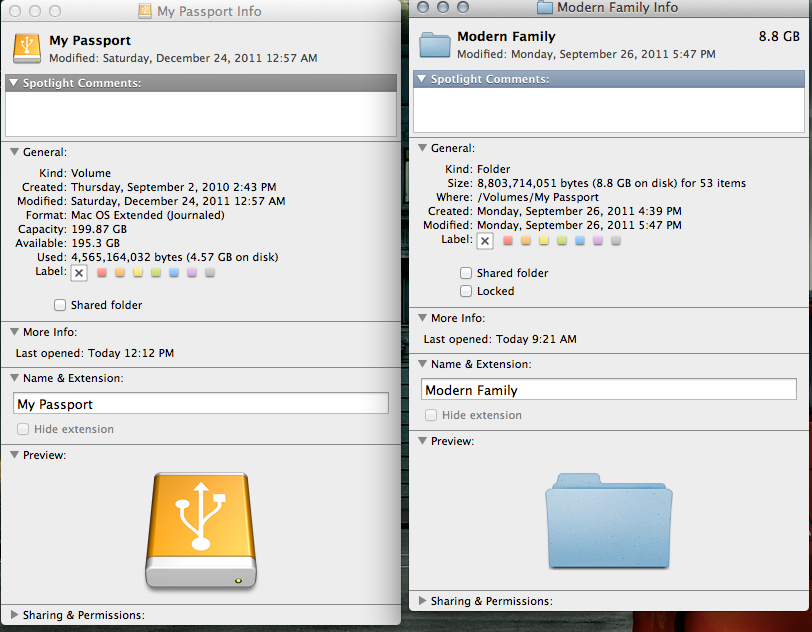Click the 'Mac OS Extended (Journaled)' format value
The height and width of the screenshot is (632, 812).
click(x=148, y=215)
